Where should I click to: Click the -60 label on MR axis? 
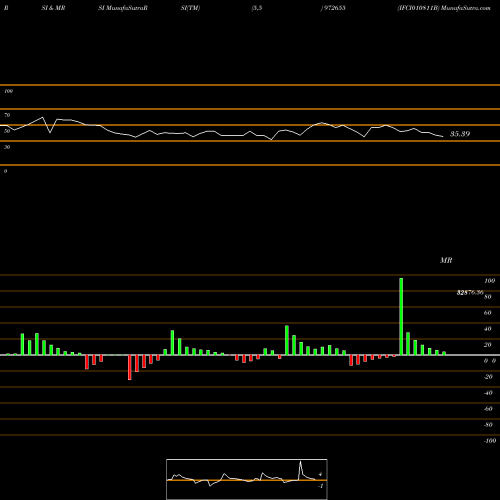(x=488, y=409)
